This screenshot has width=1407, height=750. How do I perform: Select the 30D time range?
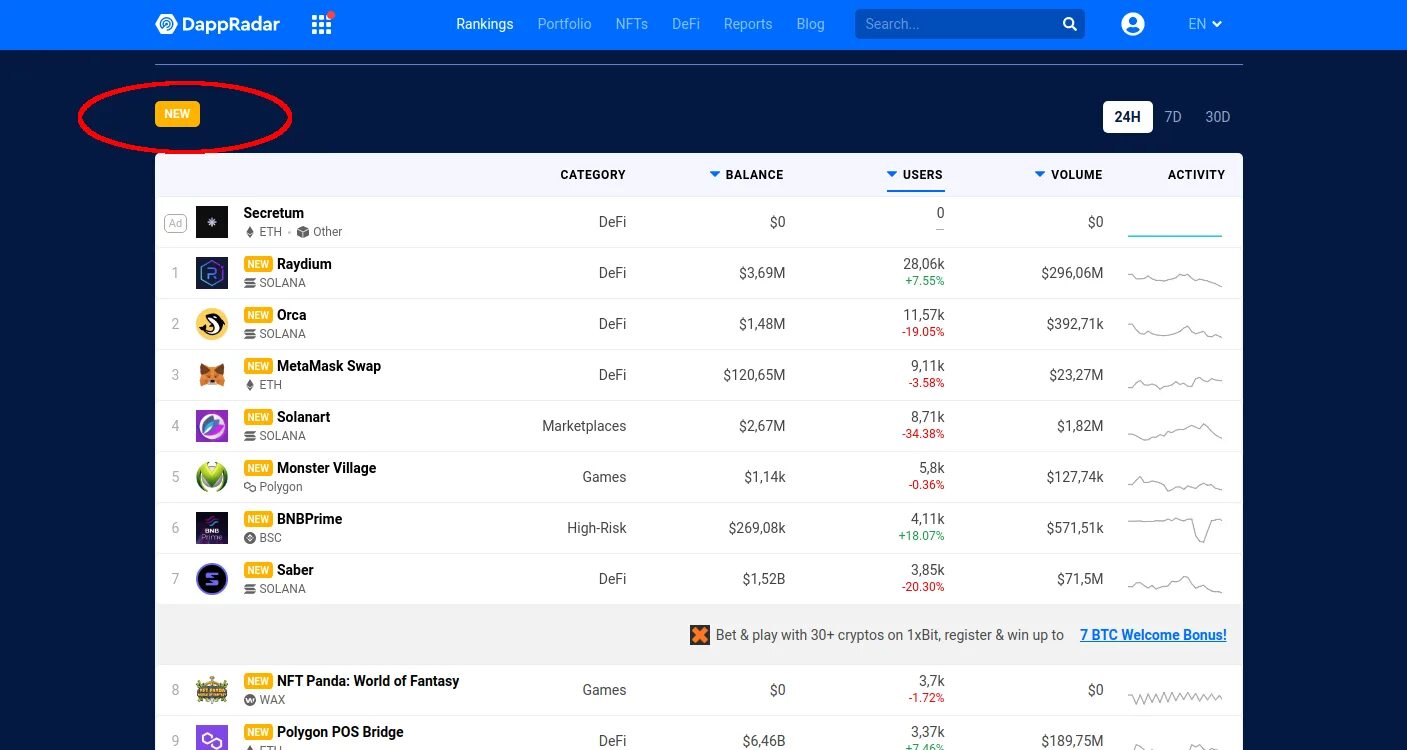pos(1217,117)
